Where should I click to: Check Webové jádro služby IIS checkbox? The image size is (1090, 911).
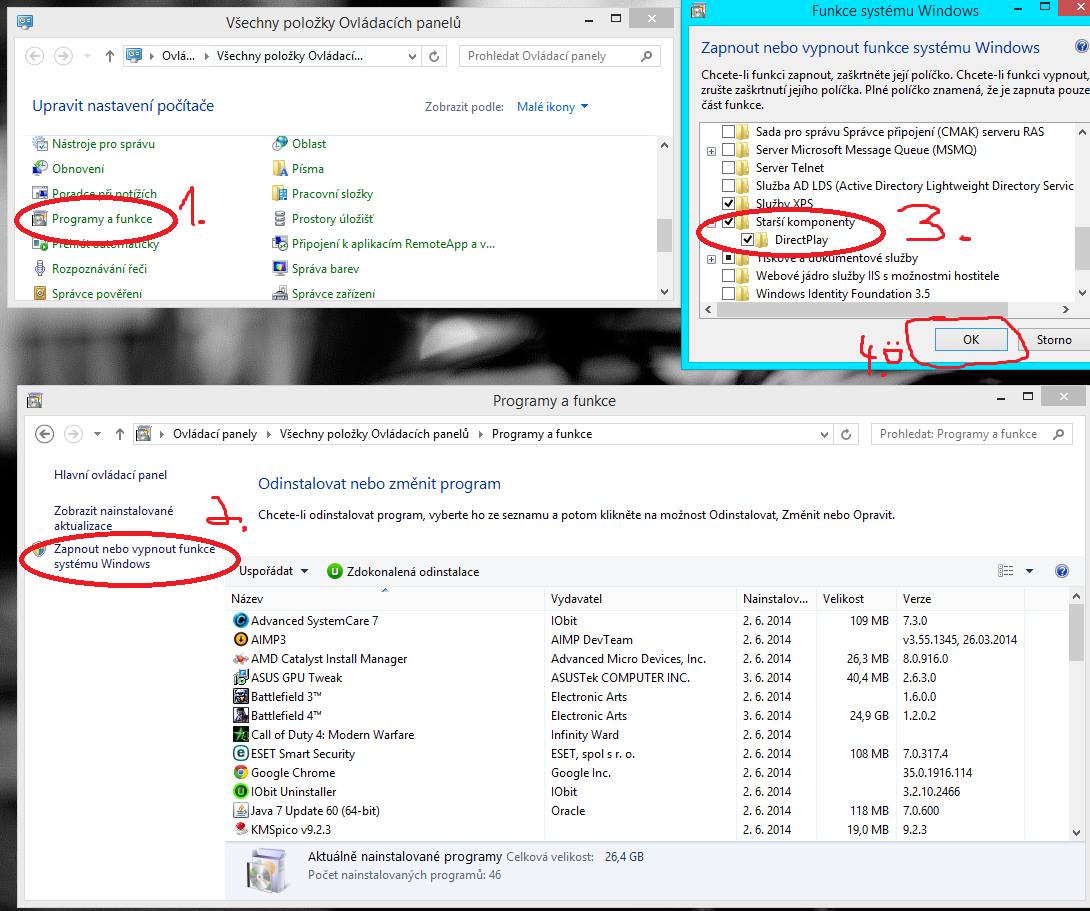point(728,276)
